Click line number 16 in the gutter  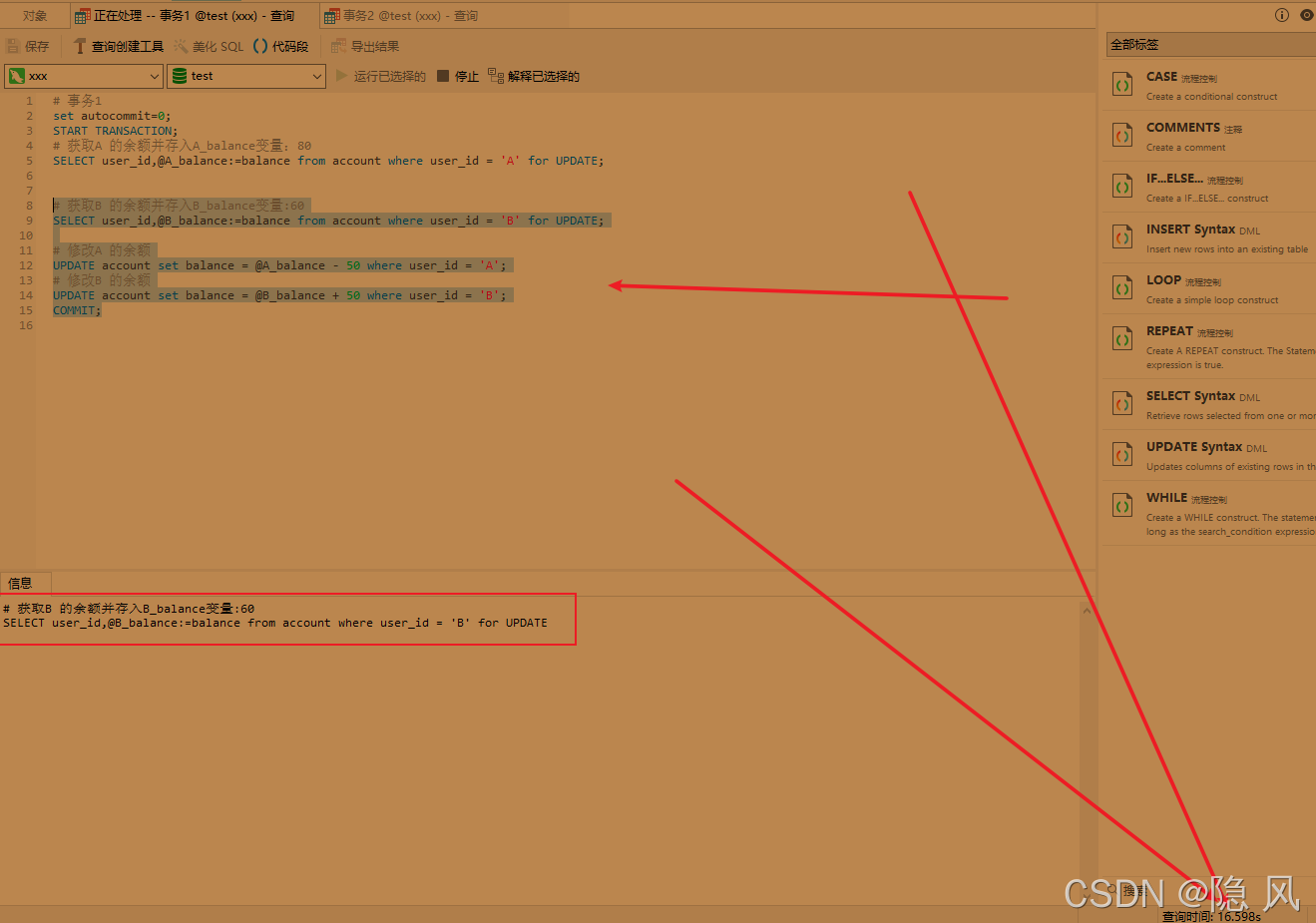26,325
